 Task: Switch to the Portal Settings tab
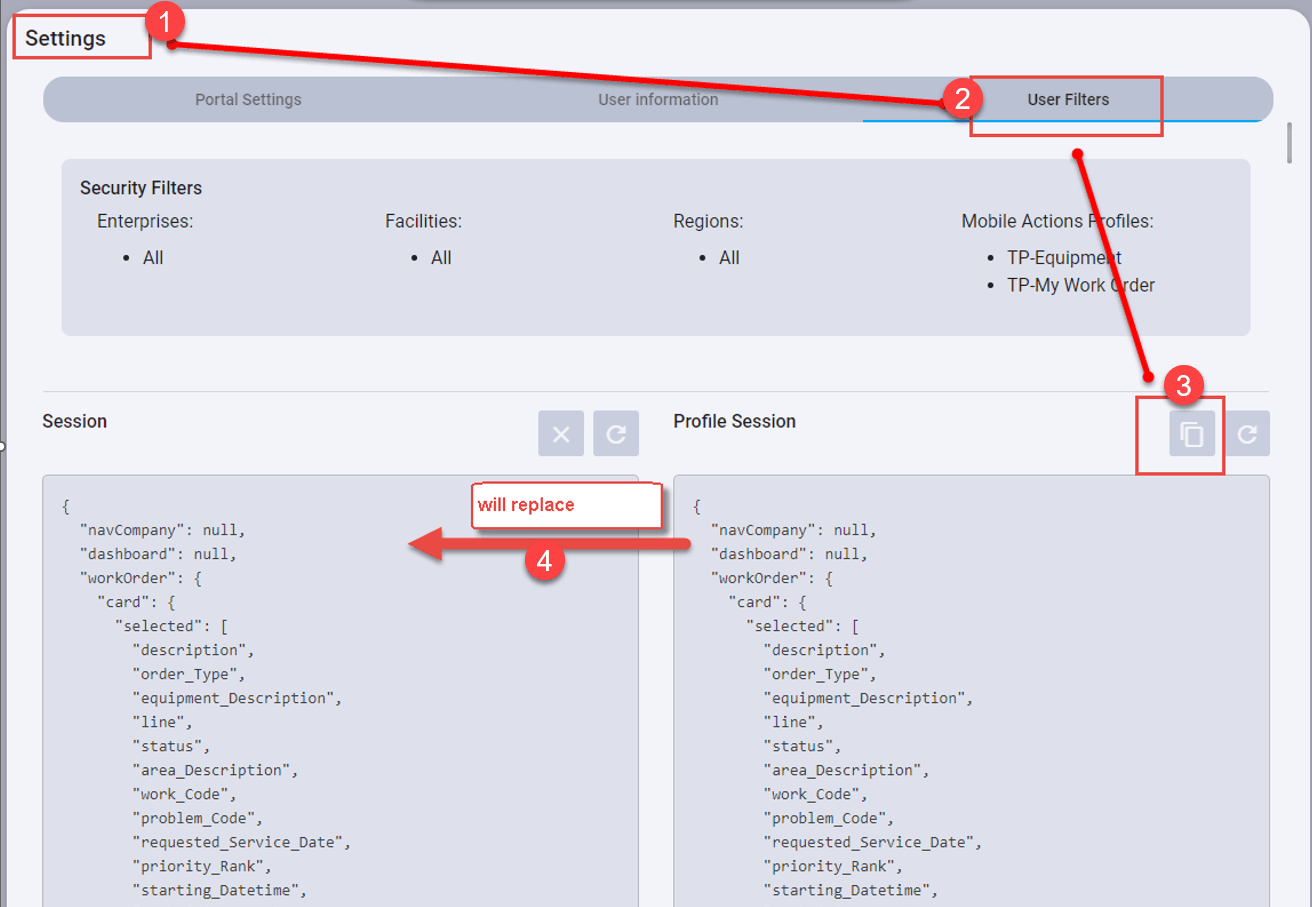pos(248,100)
